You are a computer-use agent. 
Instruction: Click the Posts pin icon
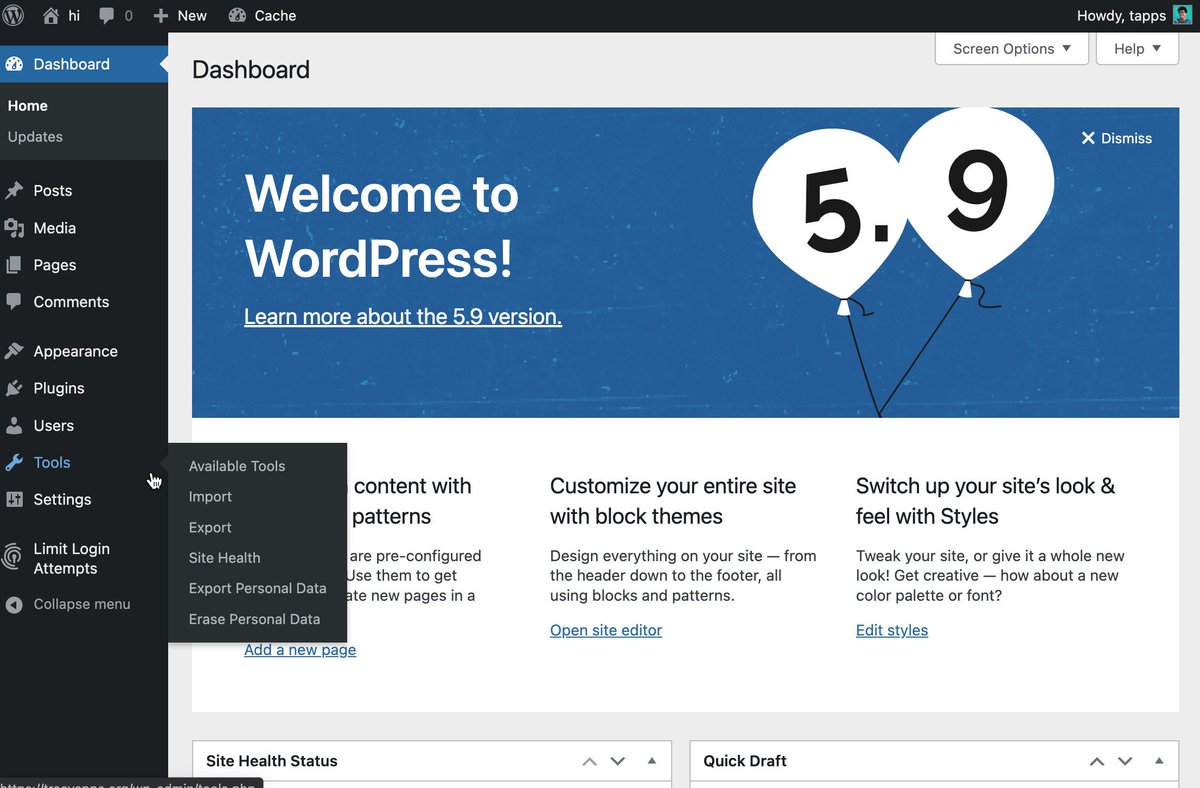click(14, 190)
